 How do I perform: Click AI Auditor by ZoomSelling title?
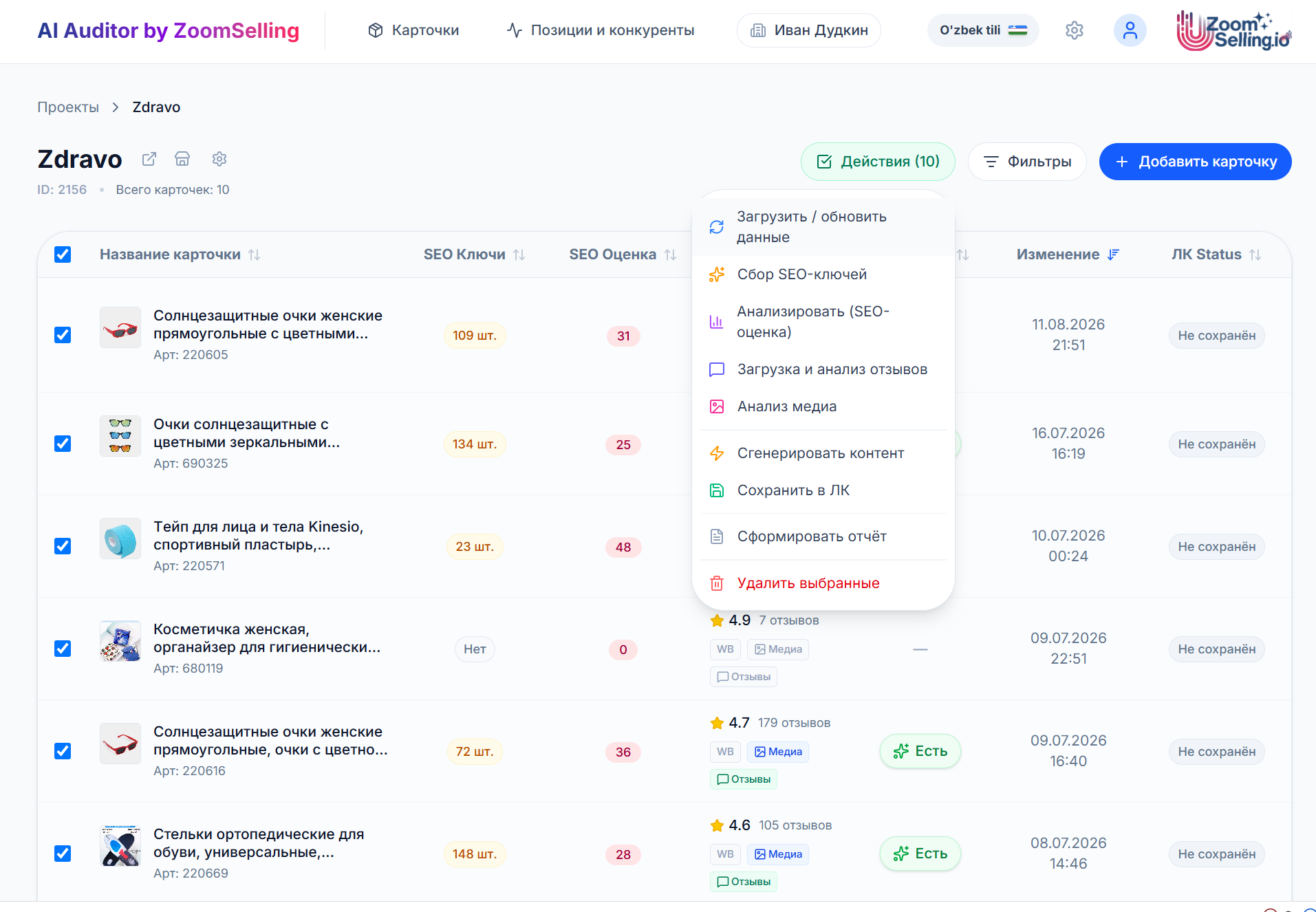click(169, 31)
